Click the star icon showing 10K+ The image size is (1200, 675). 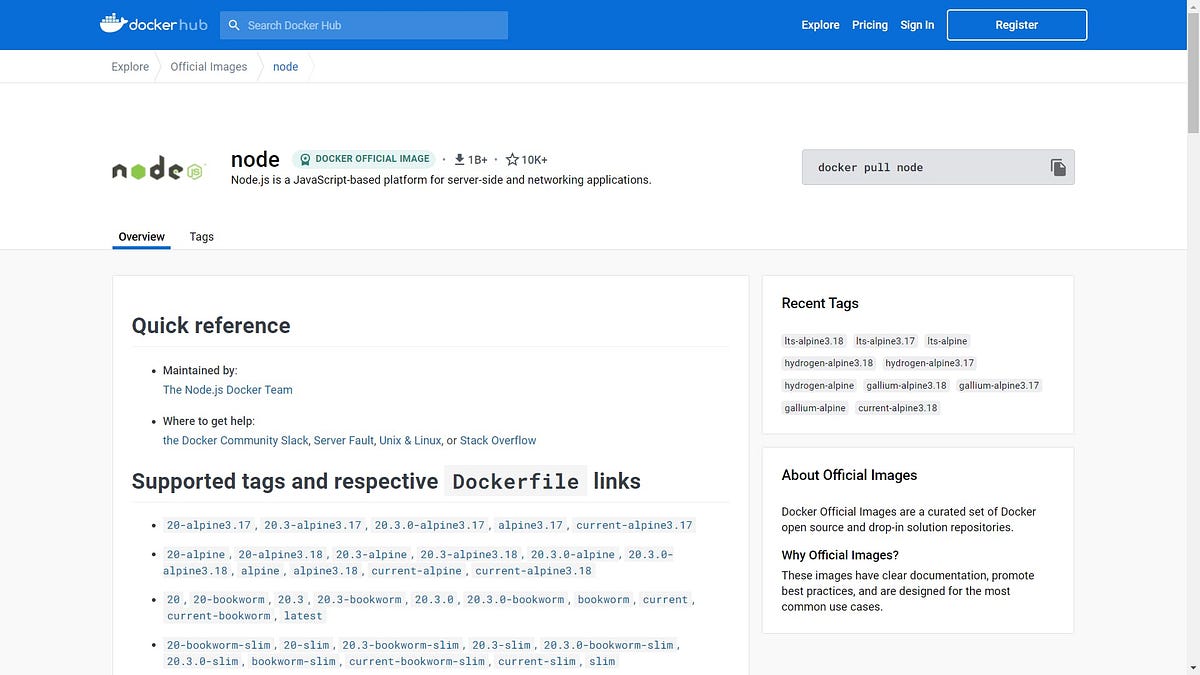tap(513, 158)
